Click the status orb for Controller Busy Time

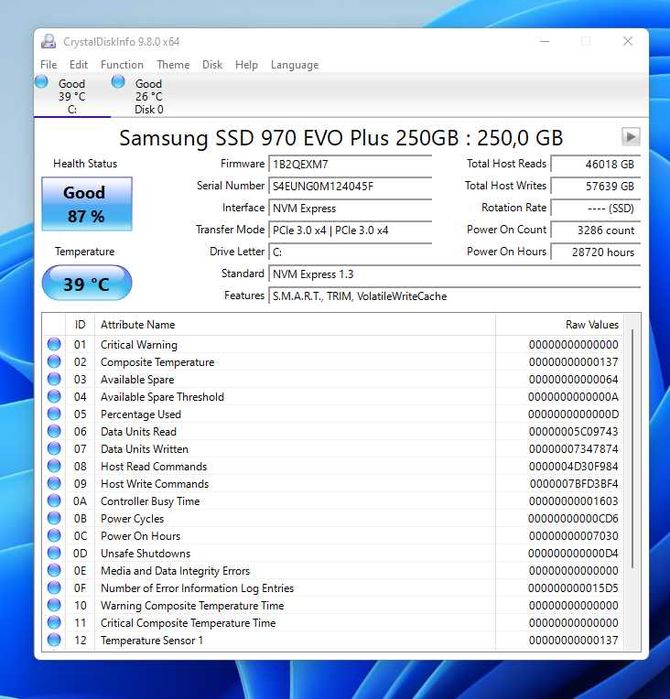pyautogui.click(x=54, y=501)
